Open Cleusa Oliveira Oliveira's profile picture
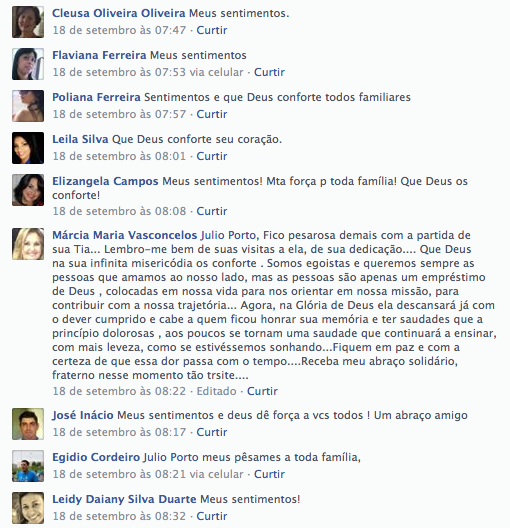Image resolution: width=510 pixels, height=528 pixels. pos(28,22)
